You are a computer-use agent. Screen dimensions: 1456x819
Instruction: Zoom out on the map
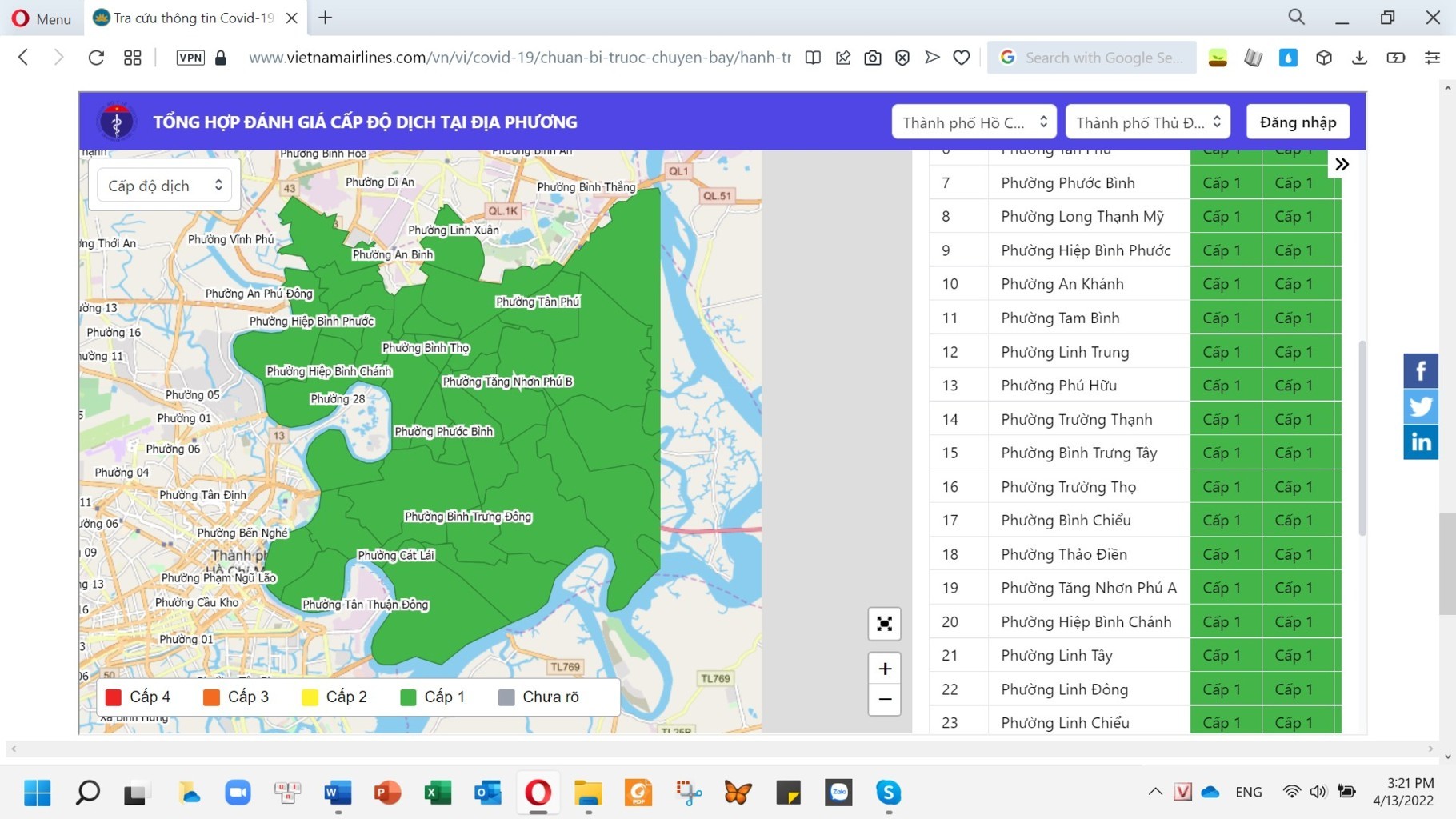point(884,700)
